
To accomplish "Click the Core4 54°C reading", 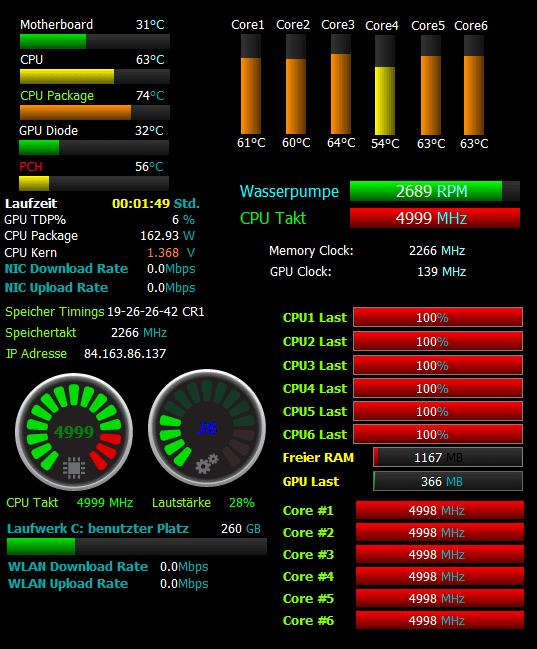I will click(385, 144).
